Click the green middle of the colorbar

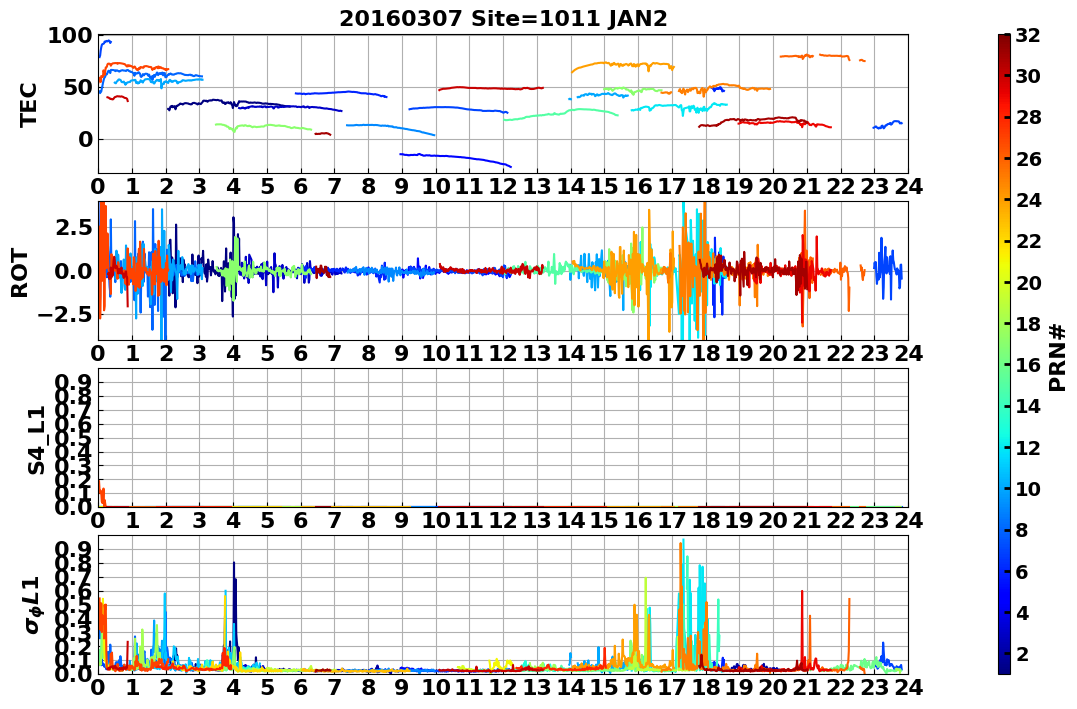click(x=1004, y=354)
